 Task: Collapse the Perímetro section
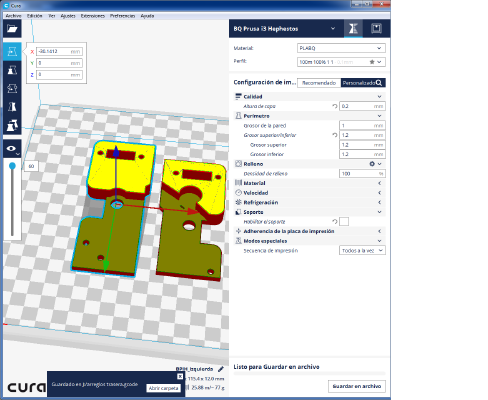[x=379, y=116]
